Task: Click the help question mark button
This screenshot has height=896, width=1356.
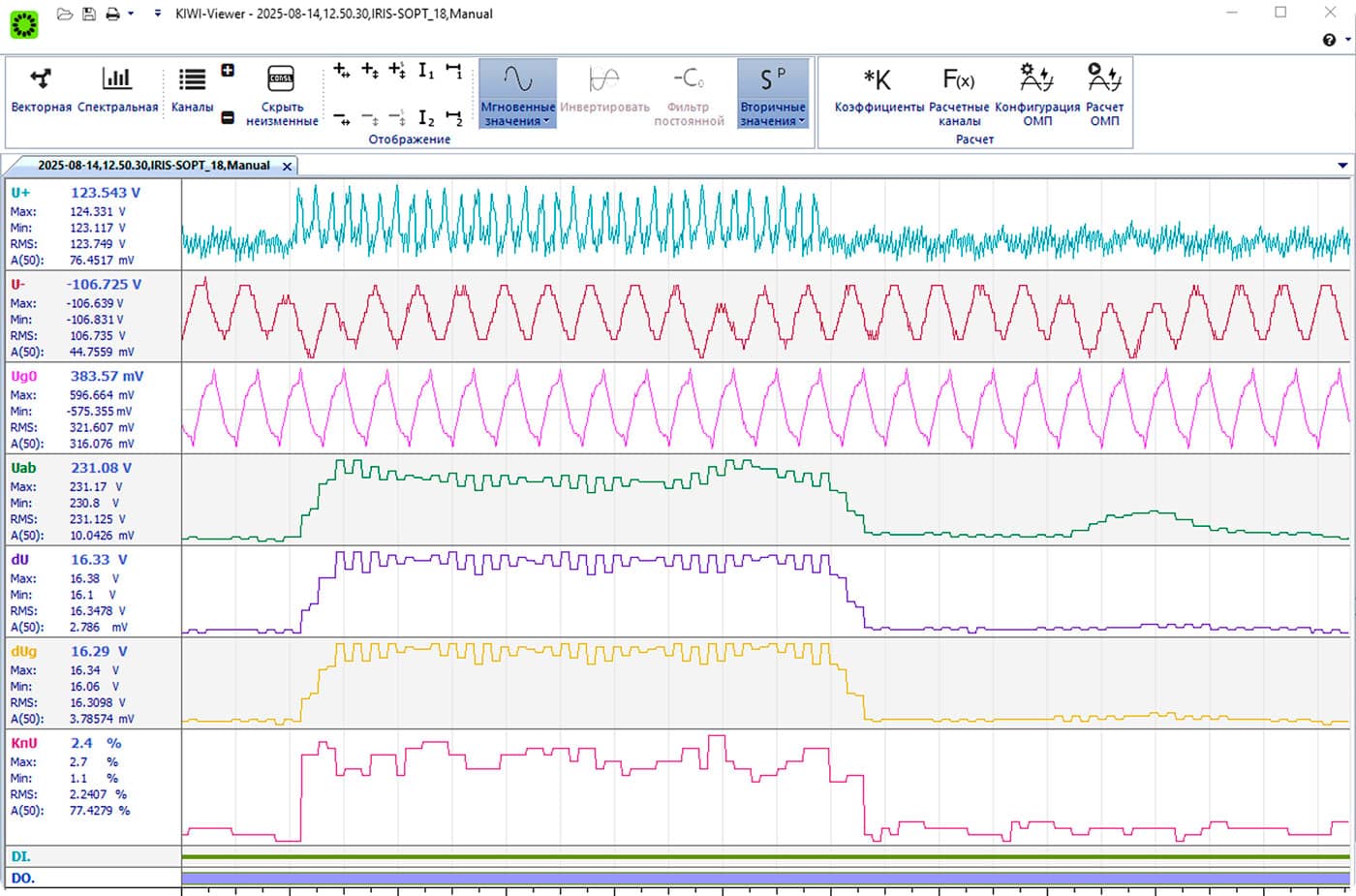Action: pyautogui.click(x=1329, y=40)
